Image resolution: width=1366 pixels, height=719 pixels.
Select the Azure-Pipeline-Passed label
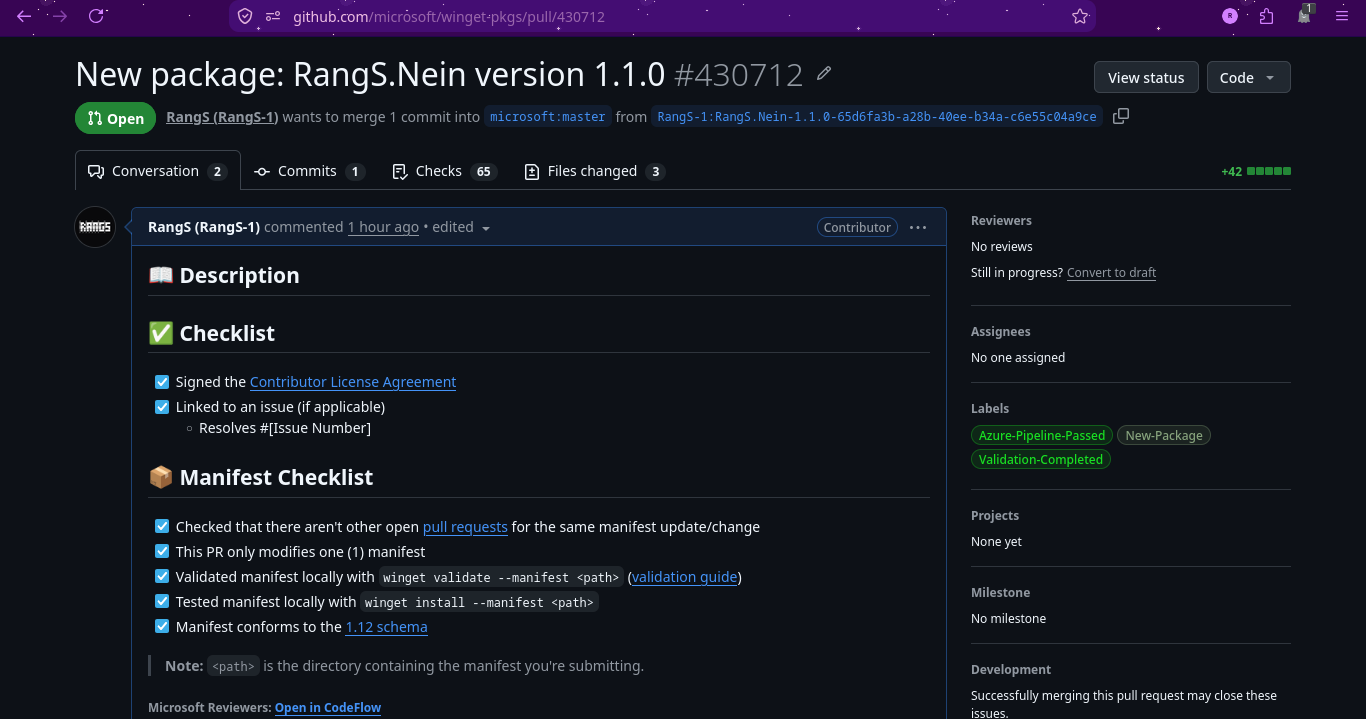click(1041, 435)
